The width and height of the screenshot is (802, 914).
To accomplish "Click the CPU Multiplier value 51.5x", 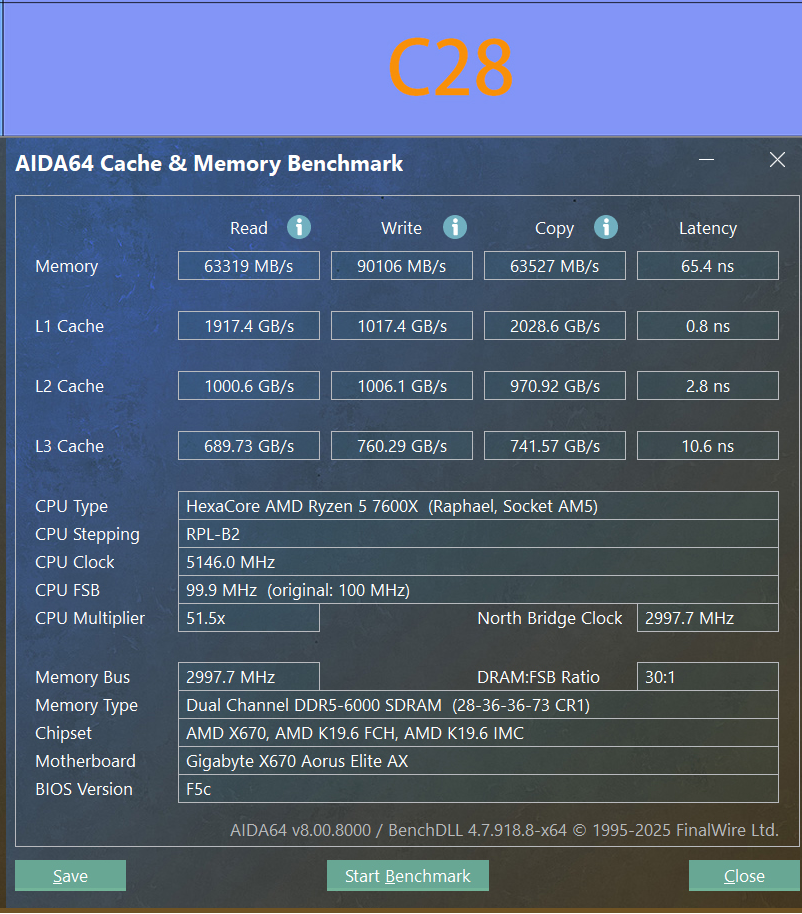I will (249, 618).
